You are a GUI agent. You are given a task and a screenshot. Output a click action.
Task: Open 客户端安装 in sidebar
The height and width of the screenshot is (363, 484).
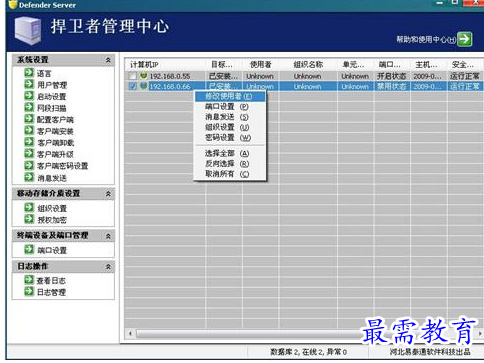click(x=55, y=131)
